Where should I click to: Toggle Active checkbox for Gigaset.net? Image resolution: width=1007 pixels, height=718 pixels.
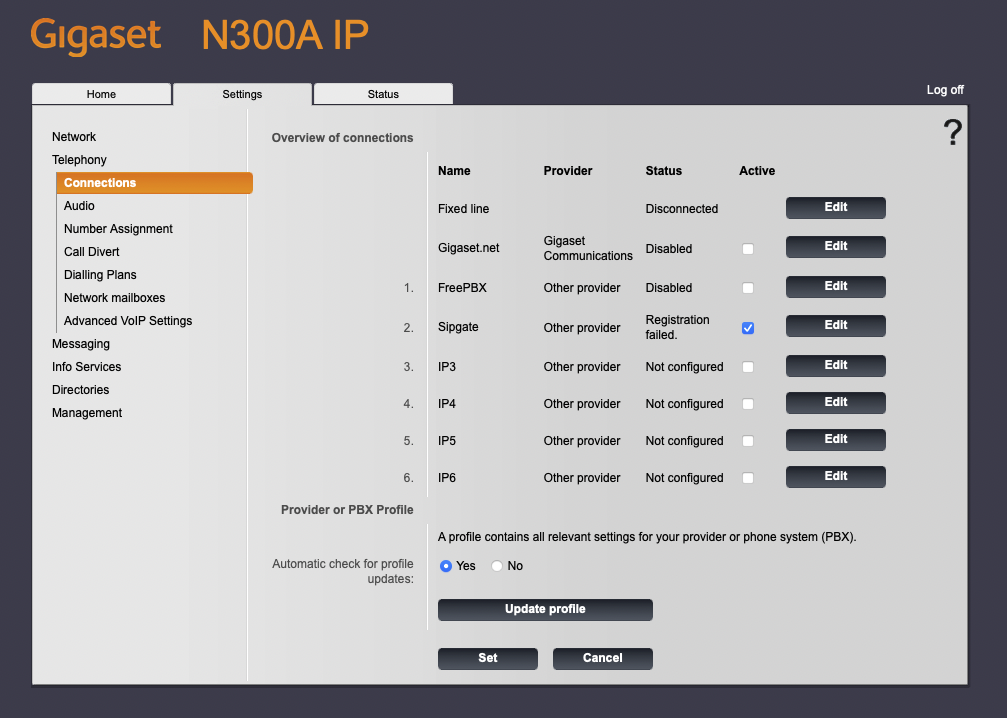748,249
